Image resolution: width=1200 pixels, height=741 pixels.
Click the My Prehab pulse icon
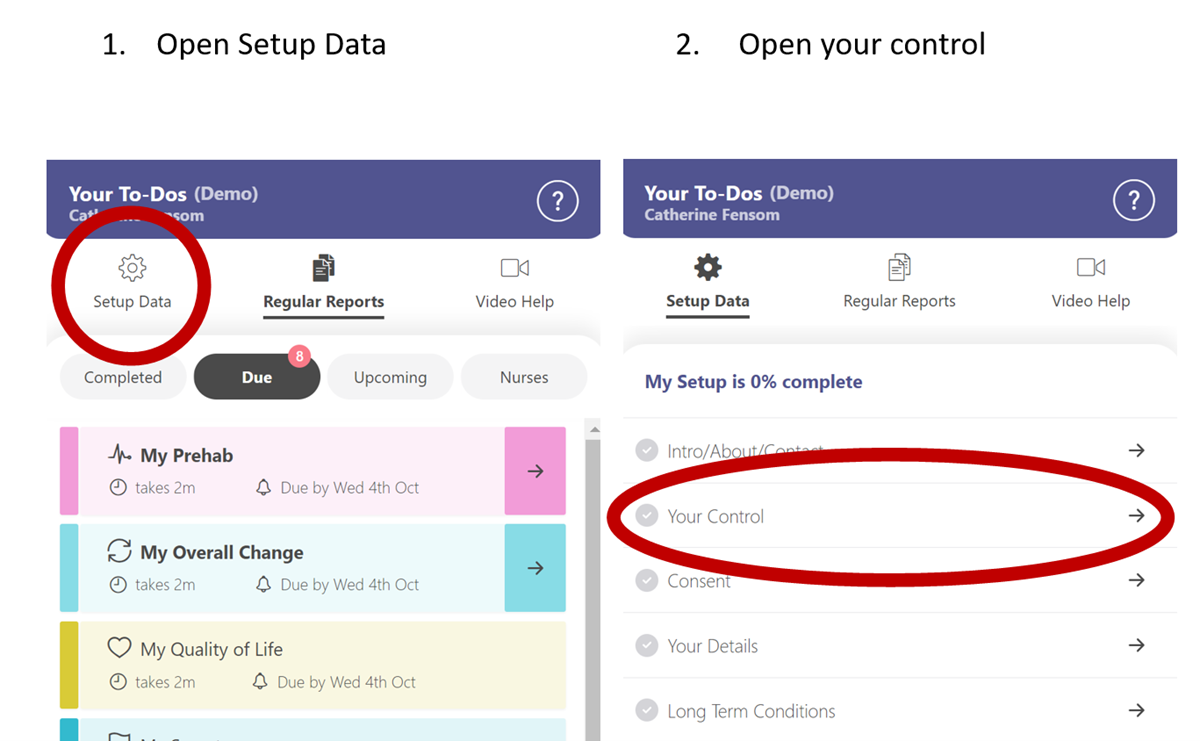point(120,456)
